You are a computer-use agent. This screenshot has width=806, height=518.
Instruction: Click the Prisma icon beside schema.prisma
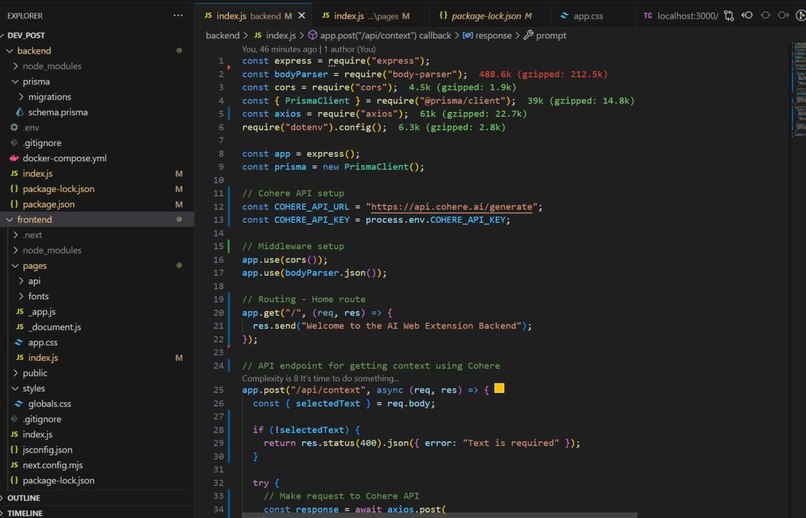[20, 112]
